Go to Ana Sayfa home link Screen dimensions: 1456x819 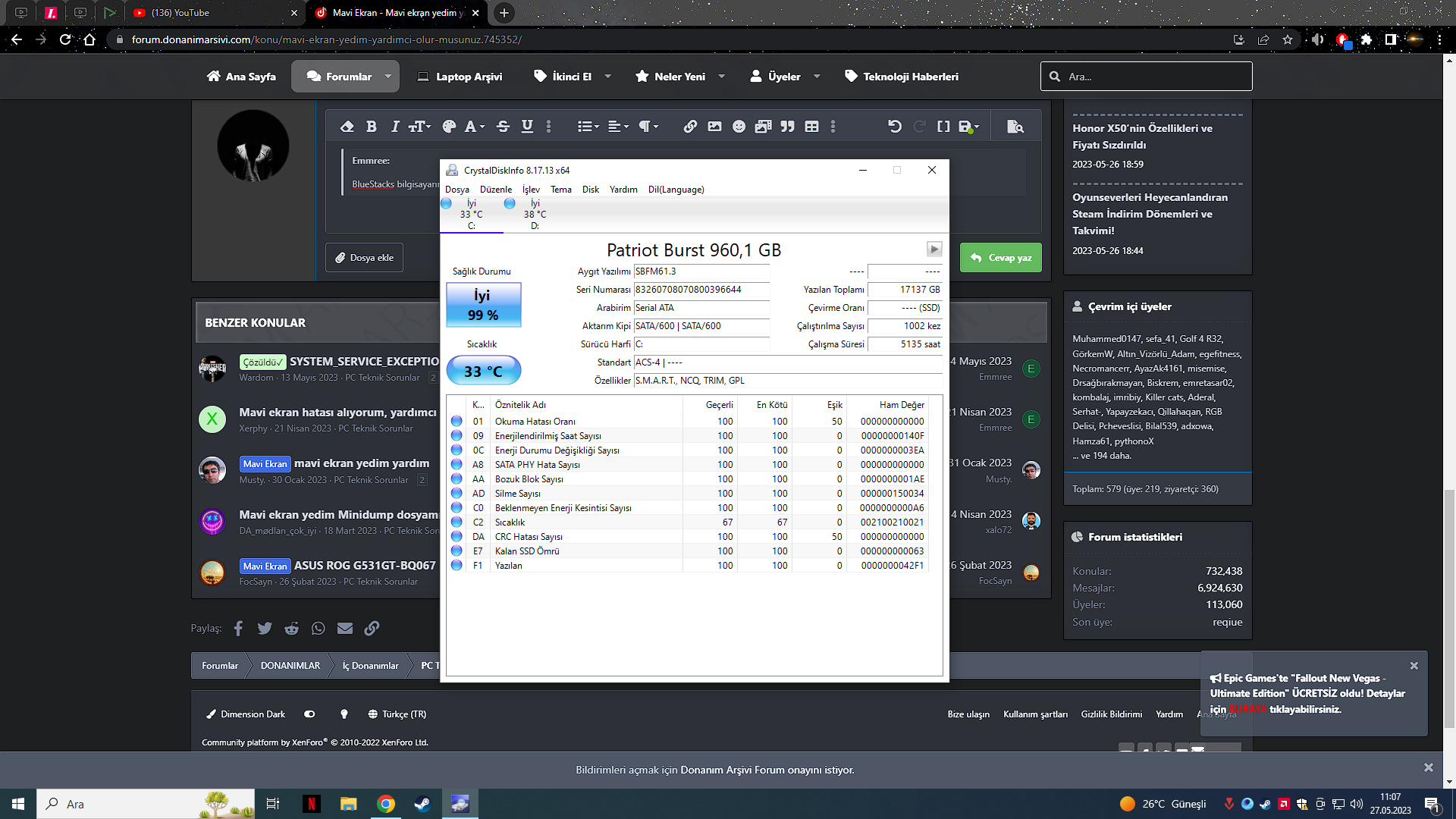241,77
